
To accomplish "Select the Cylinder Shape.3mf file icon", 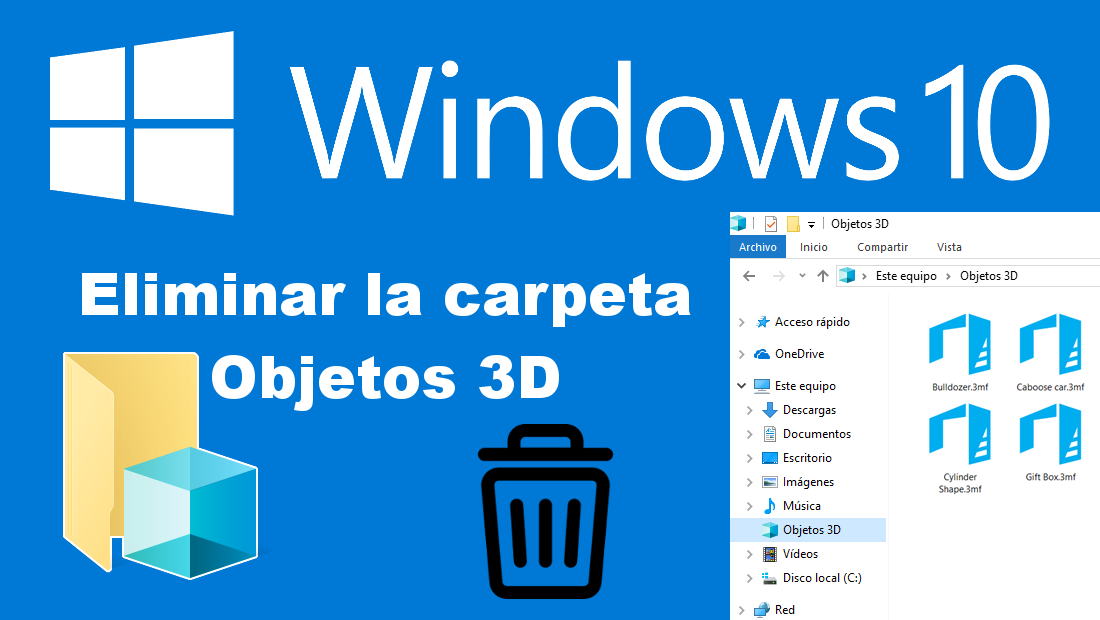I will (x=960, y=434).
